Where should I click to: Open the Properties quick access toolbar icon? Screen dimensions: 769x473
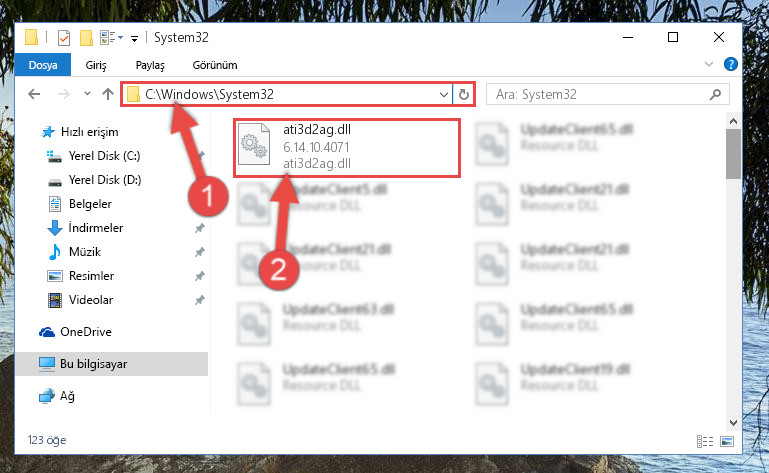pos(64,37)
